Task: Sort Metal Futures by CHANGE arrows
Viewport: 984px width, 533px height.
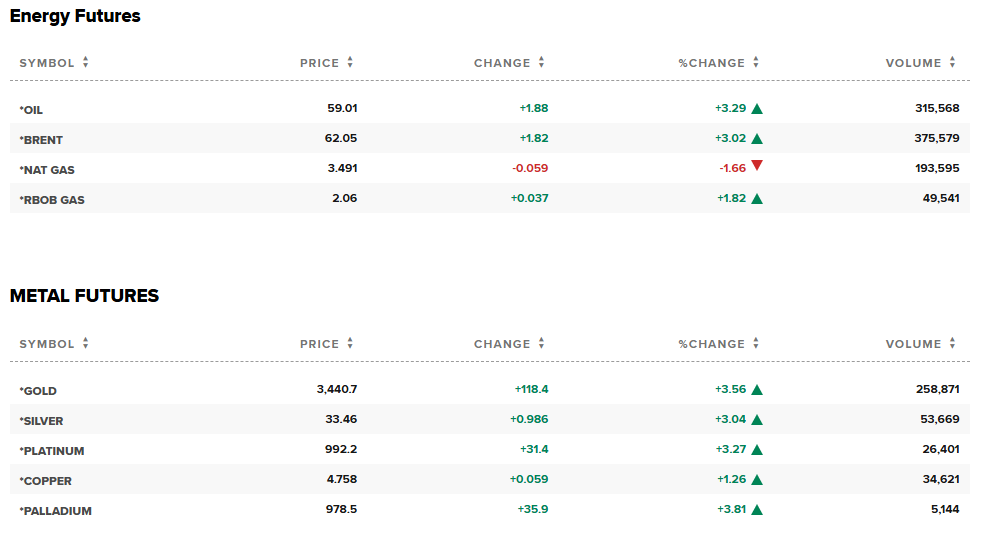Action: (542, 343)
